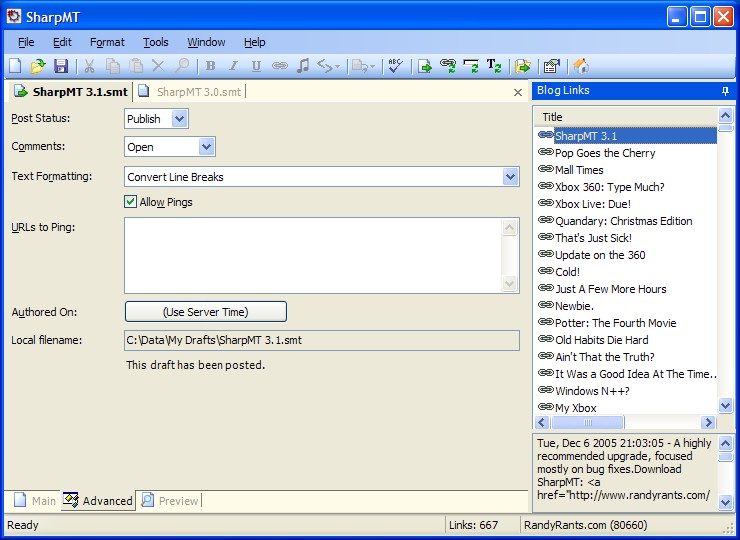Image resolution: width=740 pixels, height=540 pixels.
Task: Run spell check with the ABC checkmark icon
Action: [395, 66]
